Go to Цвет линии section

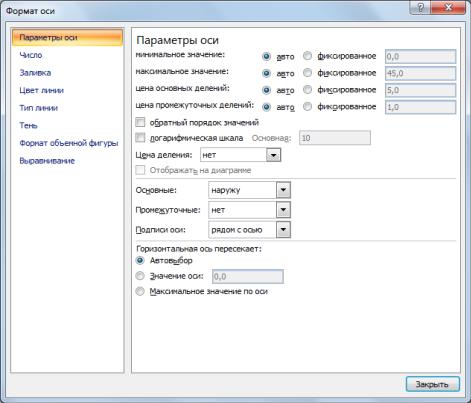(x=41, y=90)
